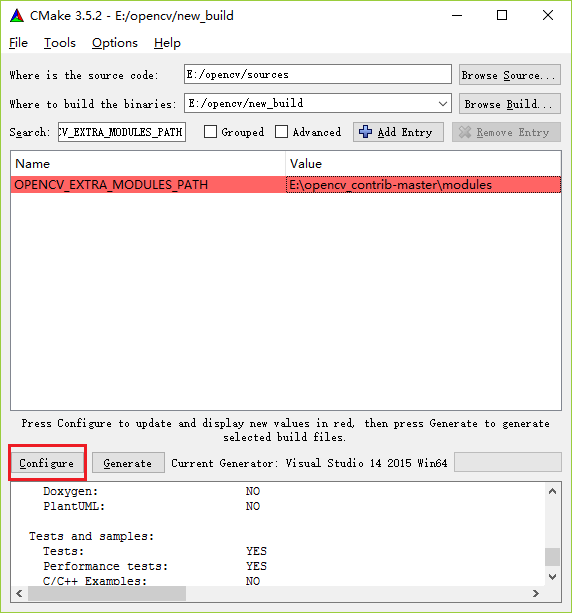Enable the Grouped checkbox

point(210,132)
